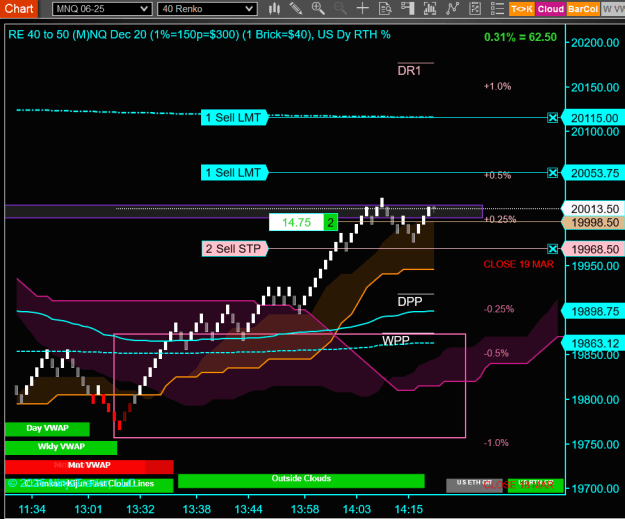Open the strategies icon in toolbar

pos(475,8)
